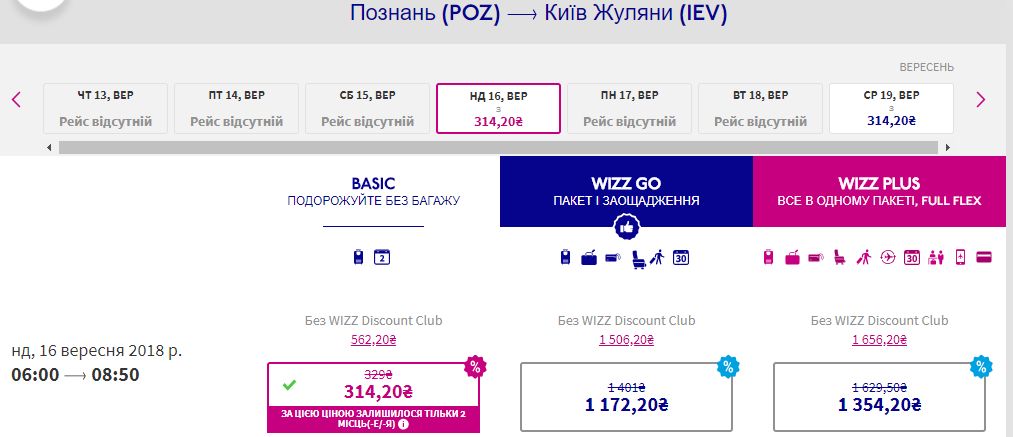Click the 562,20₴ non-club BASIC price link

coord(373,340)
